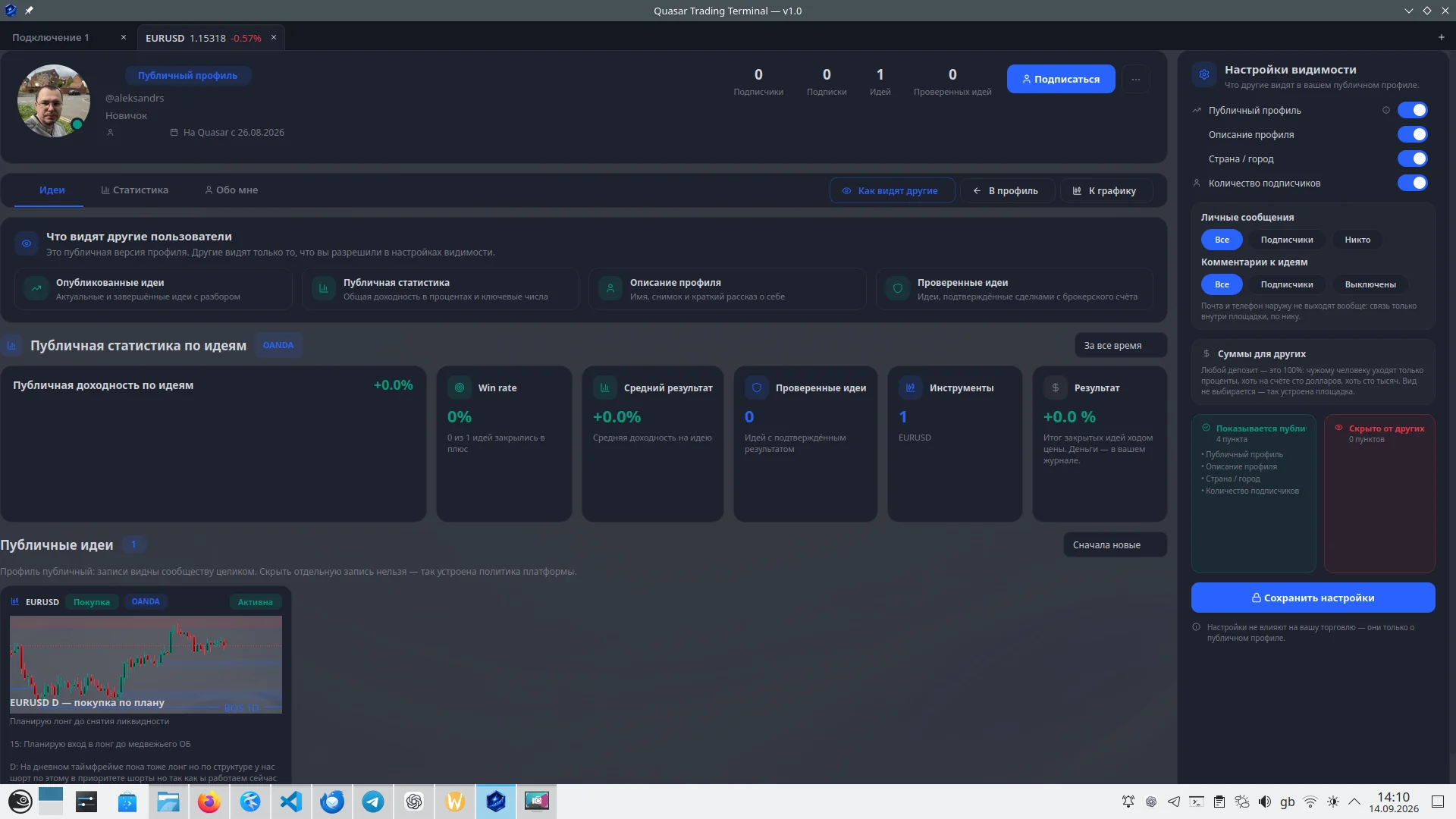Expand hidden system tray icons arrow
This screenshot has height=819, width=1456.
pyautogui.click(x=1354, y=802)
